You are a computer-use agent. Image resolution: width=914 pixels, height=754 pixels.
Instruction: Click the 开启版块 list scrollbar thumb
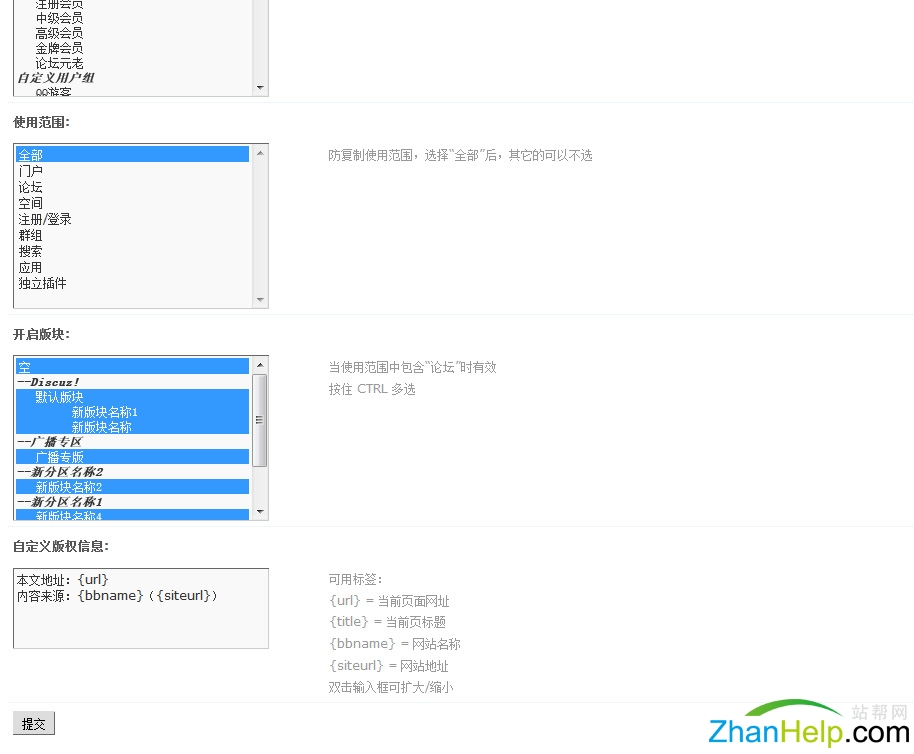click(260, 420)
